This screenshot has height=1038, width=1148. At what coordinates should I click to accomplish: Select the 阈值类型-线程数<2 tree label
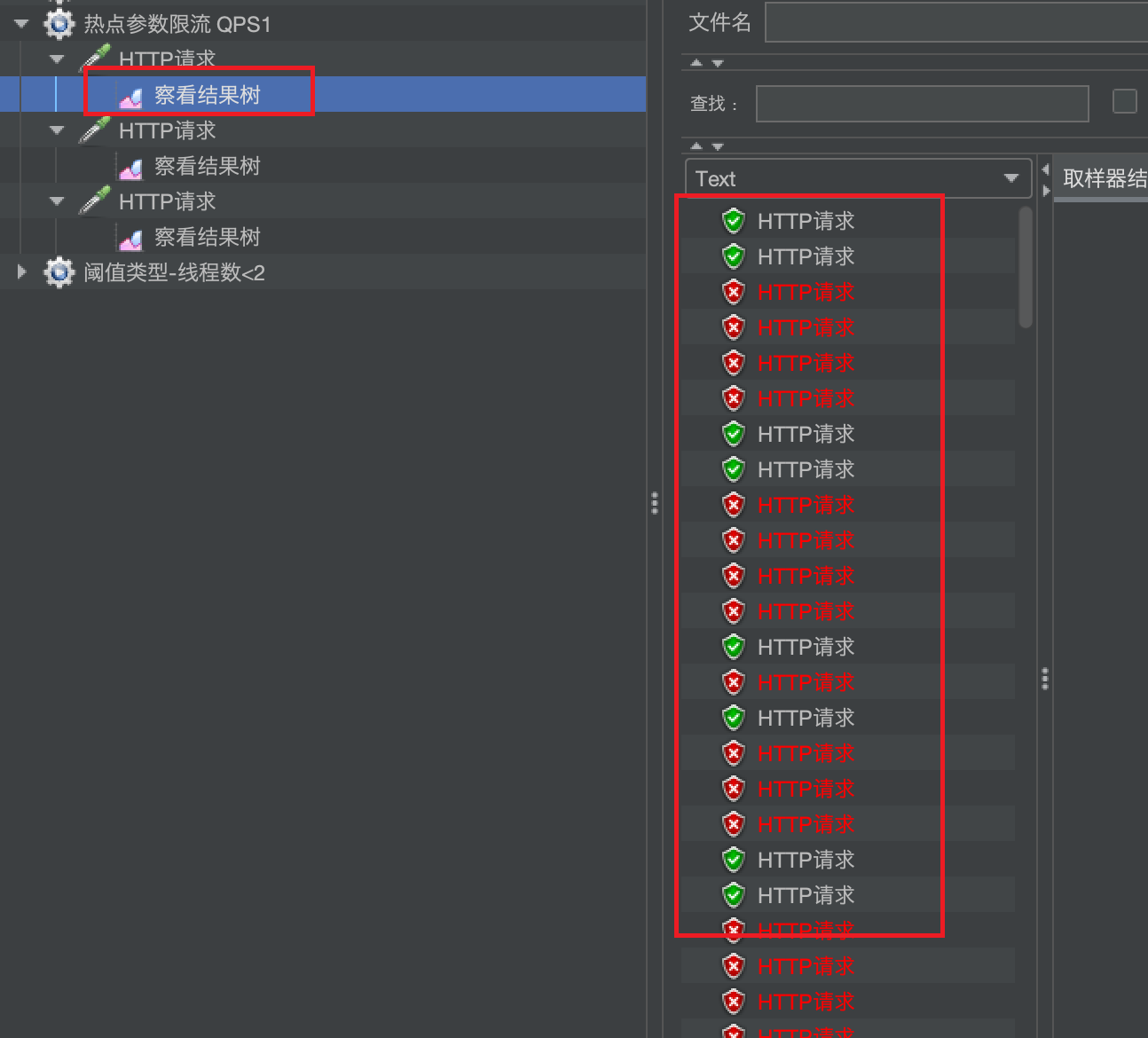tap(174, 272)
